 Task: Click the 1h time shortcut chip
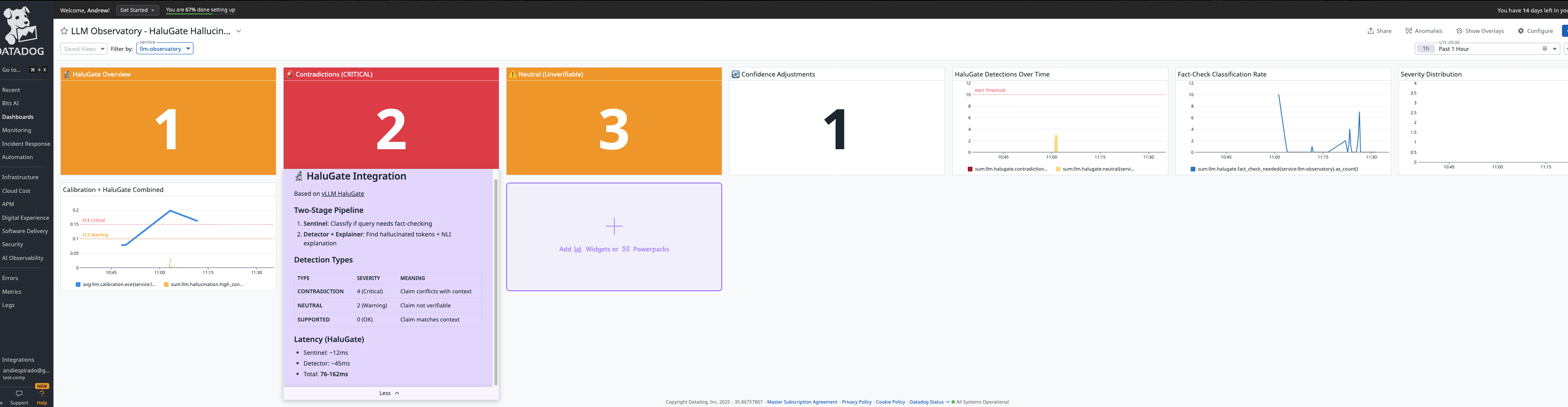point(1426,49)
